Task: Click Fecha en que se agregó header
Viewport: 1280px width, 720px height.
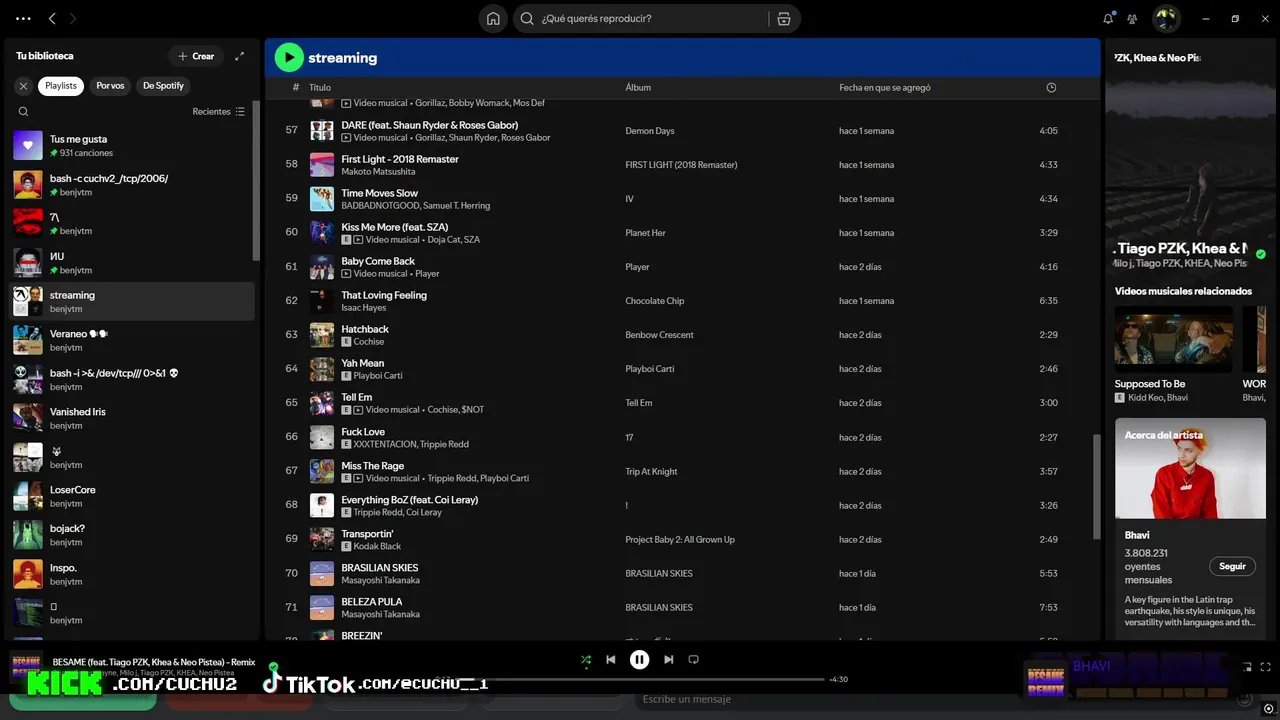Action: tap(885, 88)
